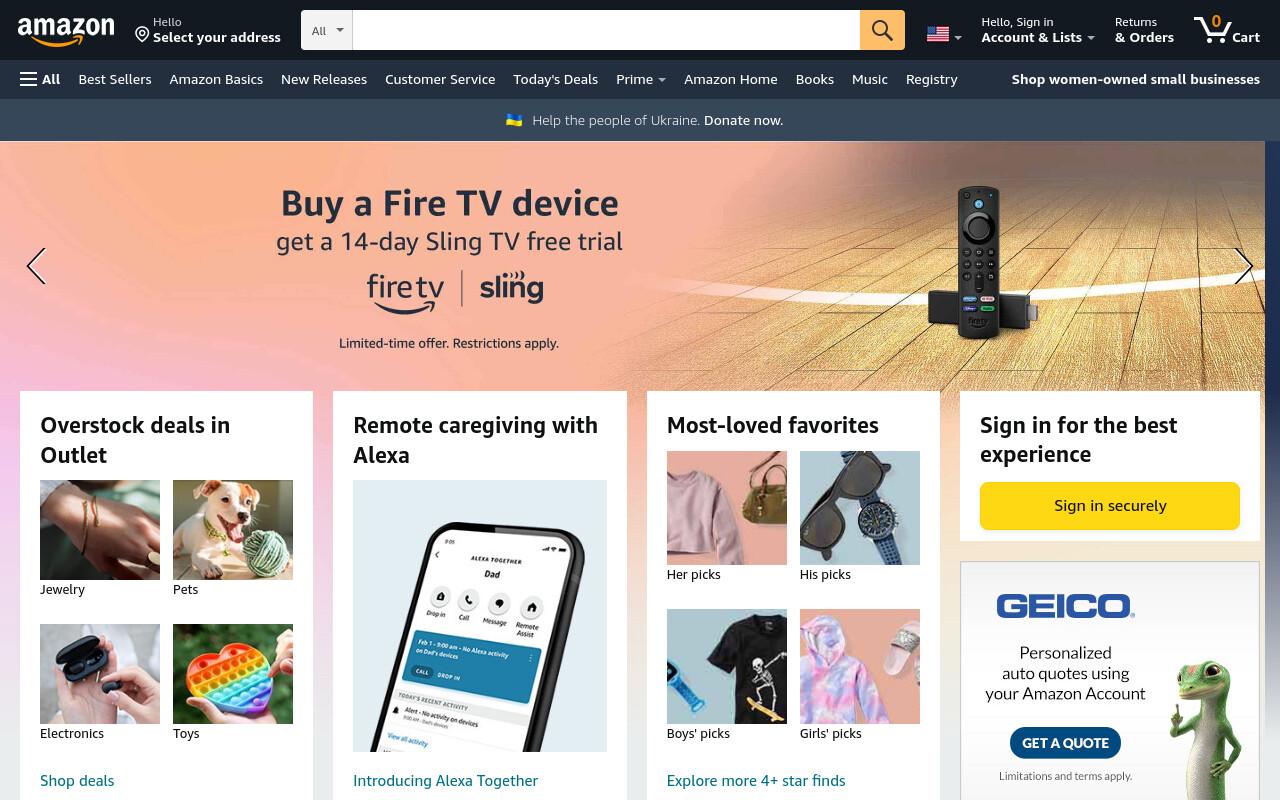
Task: Focus the Amazon search text field
Action: point(606,30)
